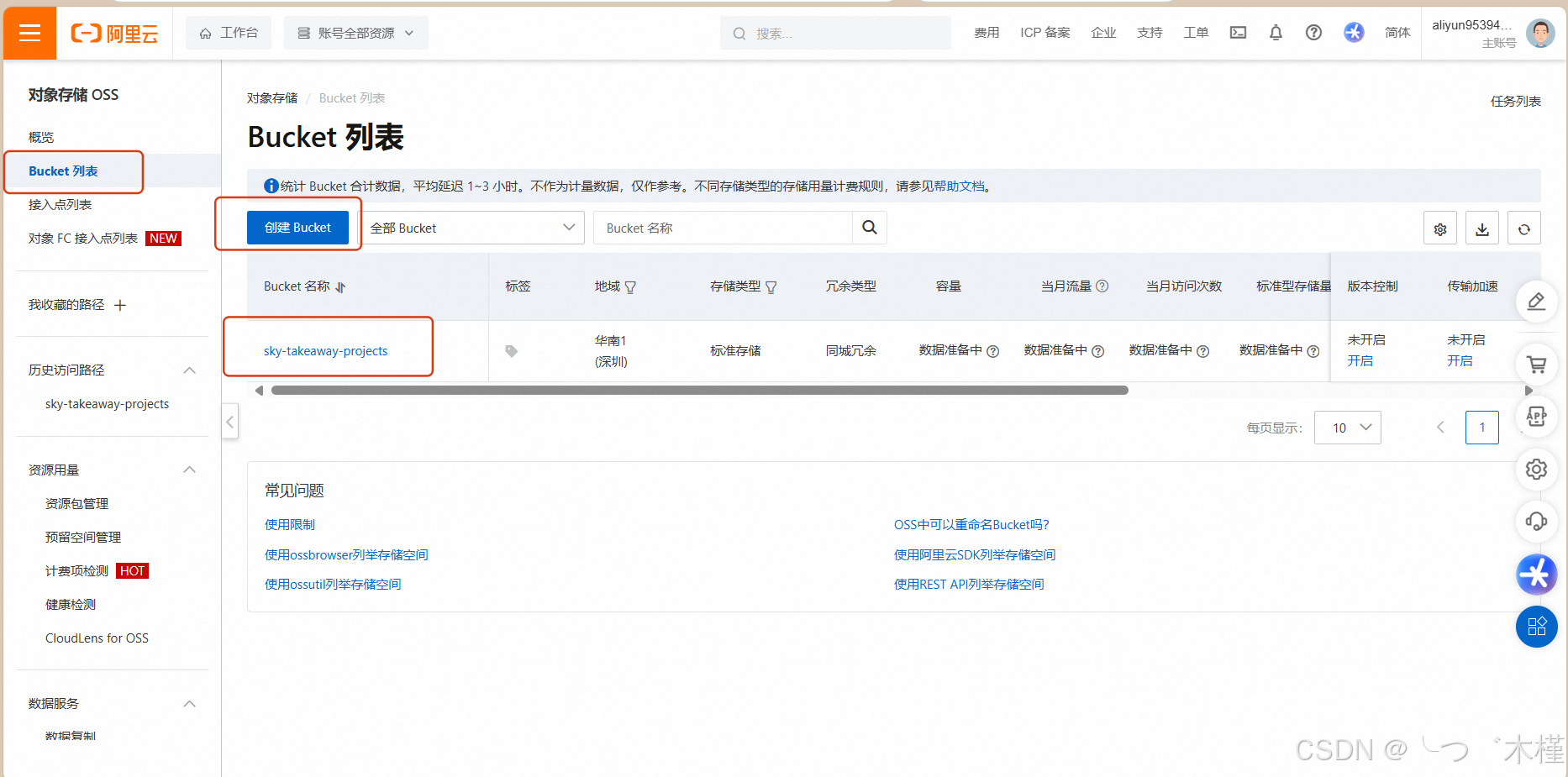1568x777 pixels.
Task: Open OSS中可以重命名Bucket吗? FAQ link
Action: click(x=971, y=524)
